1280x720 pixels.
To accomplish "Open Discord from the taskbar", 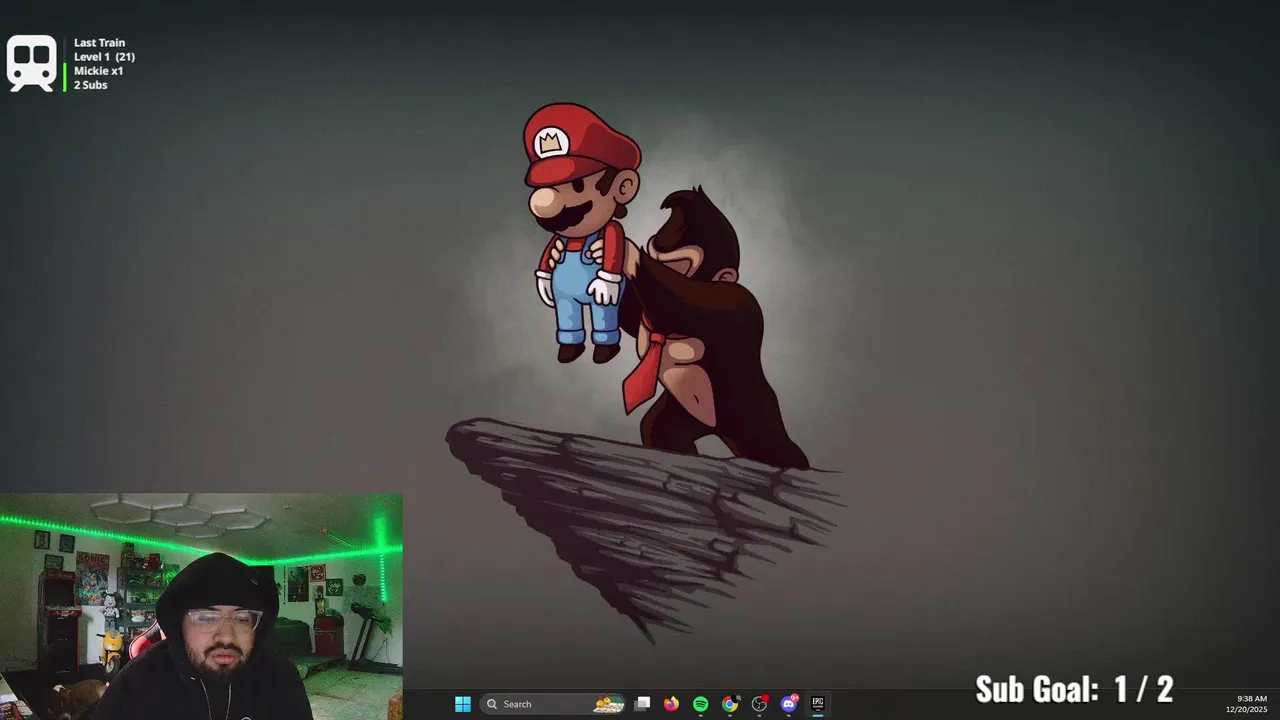I will click(x=789, y=704).
